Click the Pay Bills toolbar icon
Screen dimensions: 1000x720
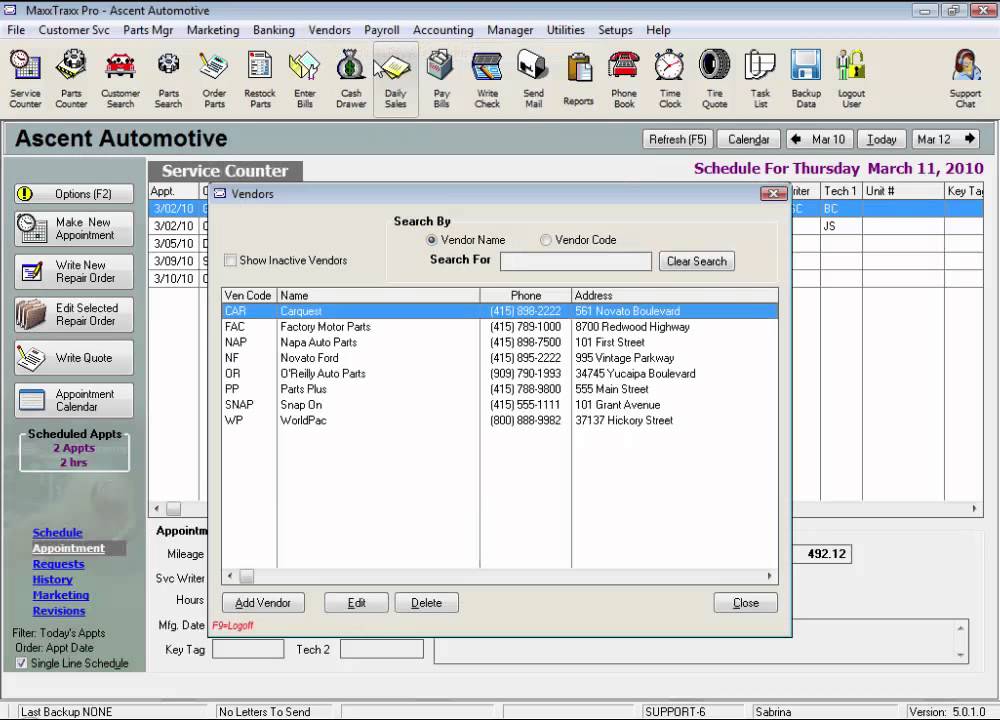point(441,79)
